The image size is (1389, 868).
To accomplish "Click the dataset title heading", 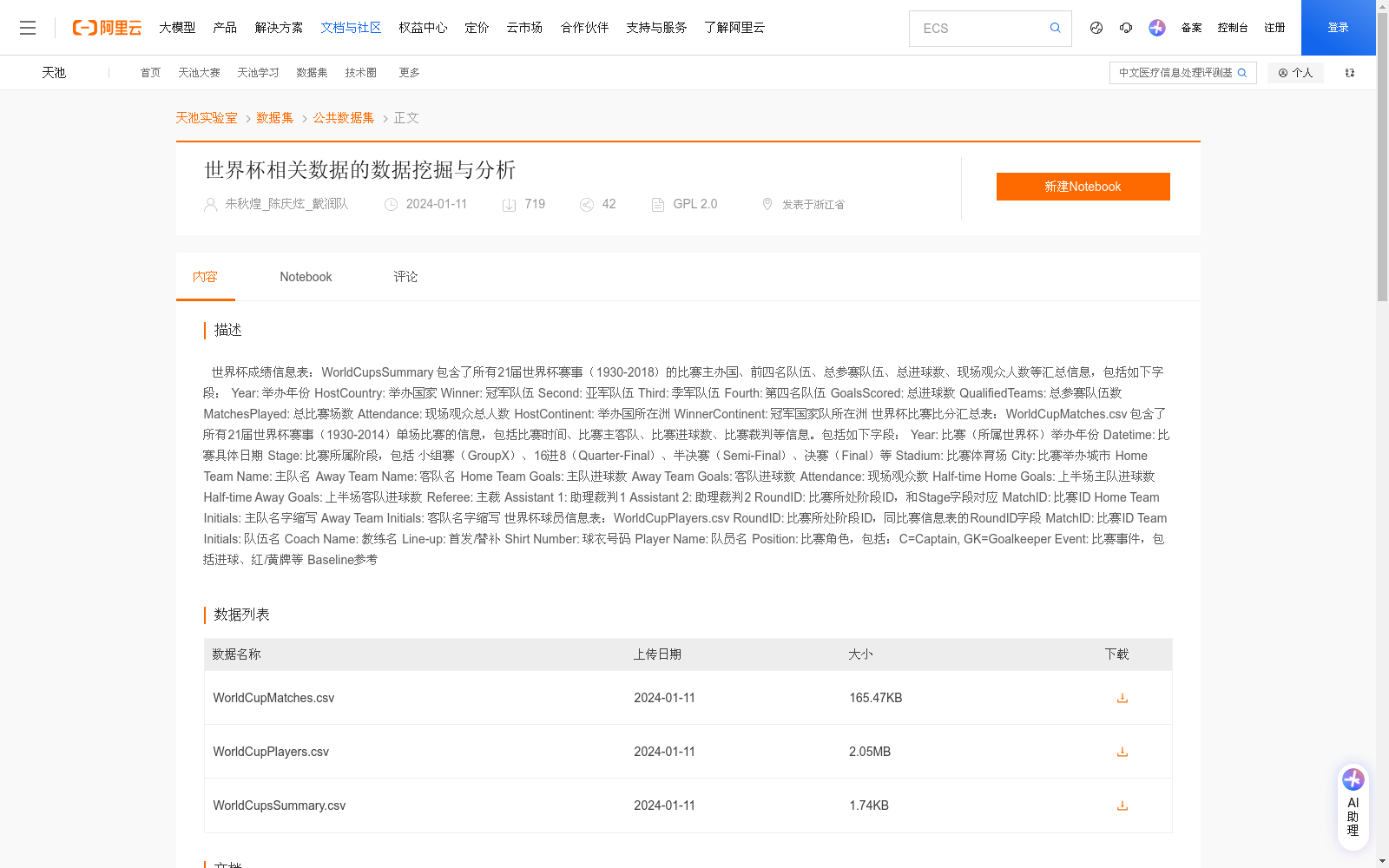I will (x=359, y=170).
